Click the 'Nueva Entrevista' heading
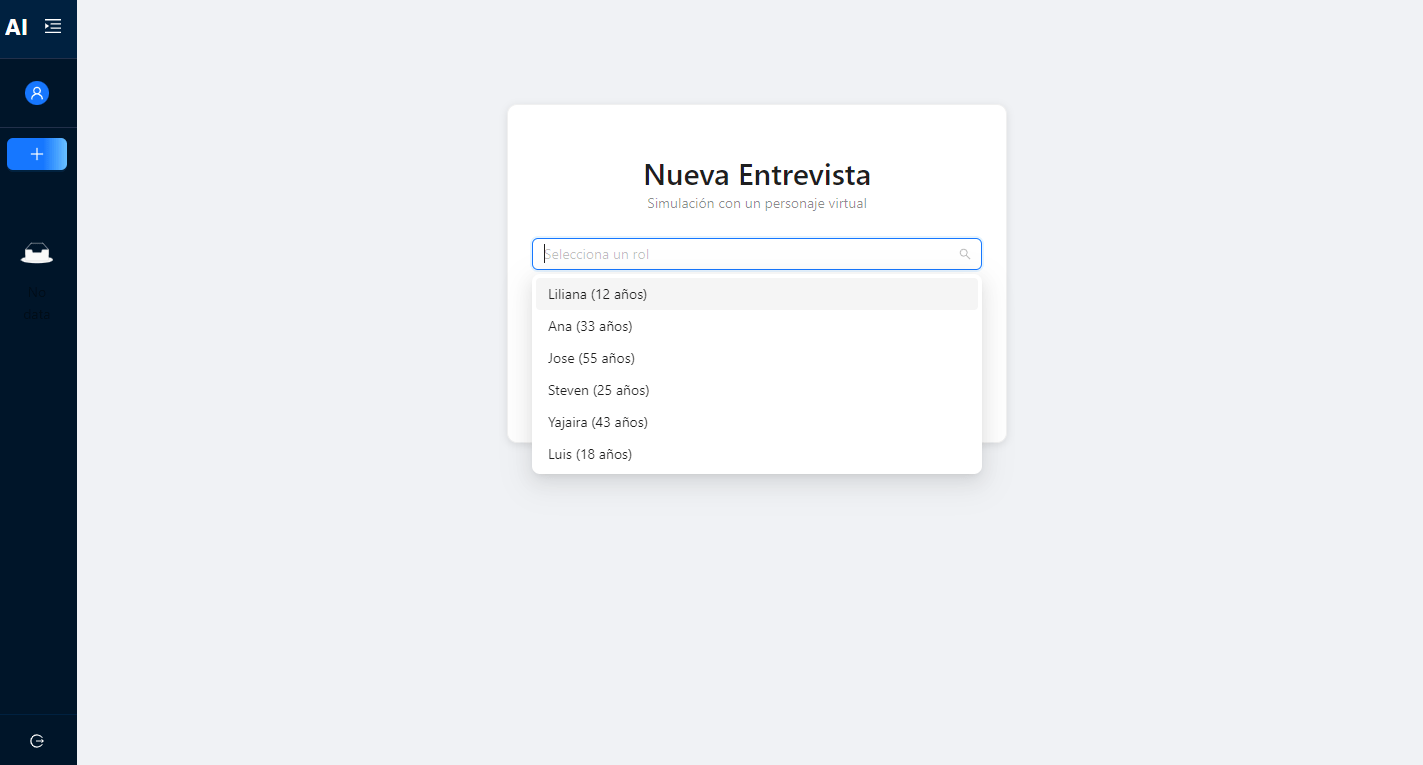 pyautogui.click(x=757, y=175)
